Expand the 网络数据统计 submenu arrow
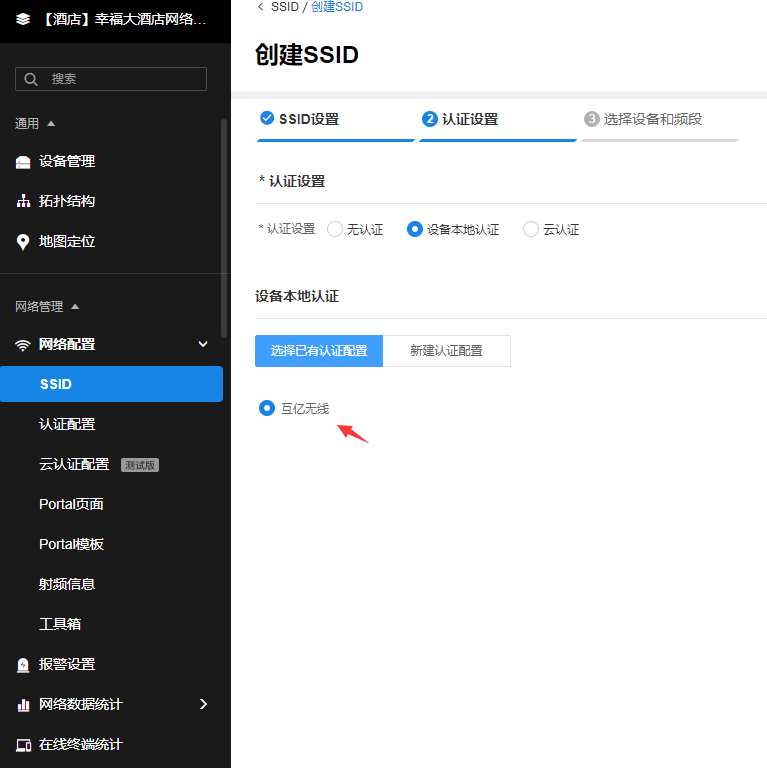 coord(203,704)
